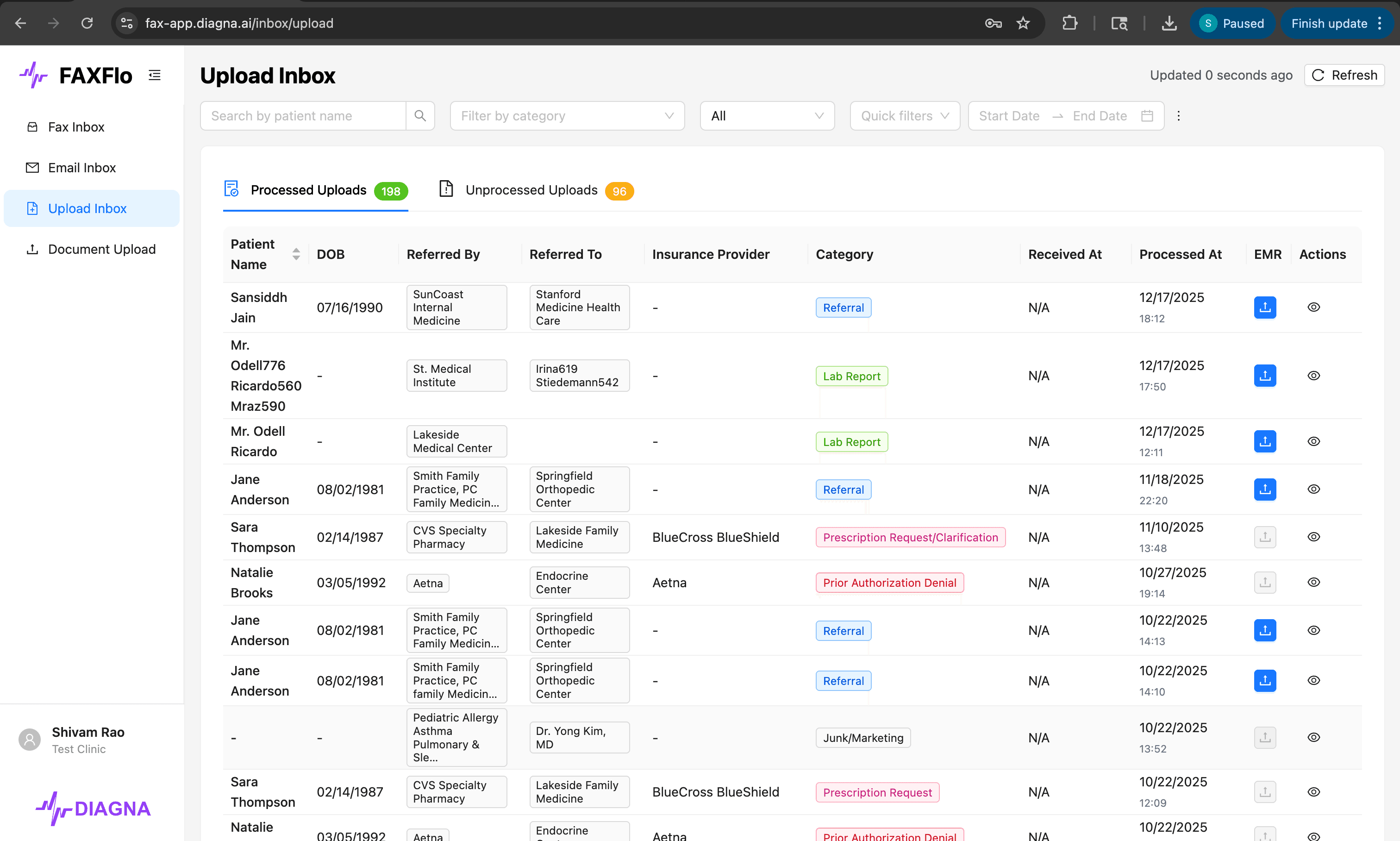
Task: Upload Mr. Odell Ricardo record to EMR
Action: [x=1265, y=441]
